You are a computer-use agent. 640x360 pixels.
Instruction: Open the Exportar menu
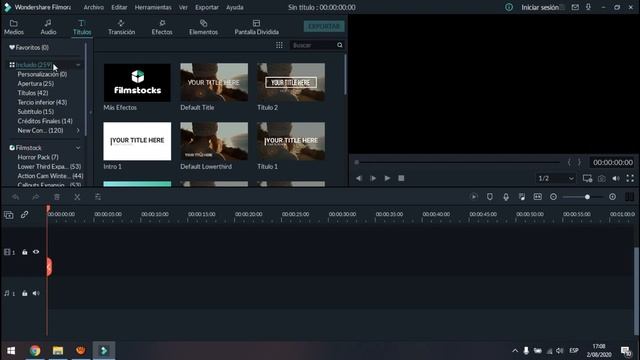click(207, 7)
